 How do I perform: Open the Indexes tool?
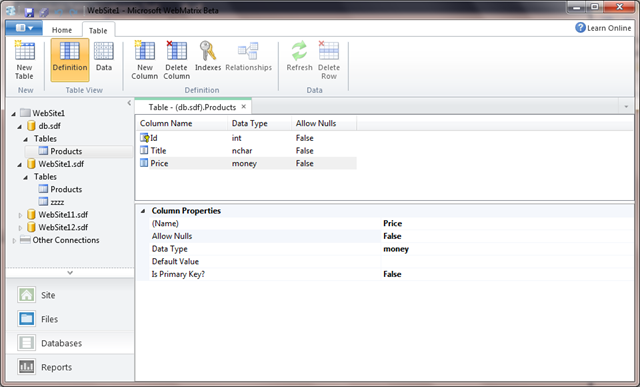pos(208,56)
